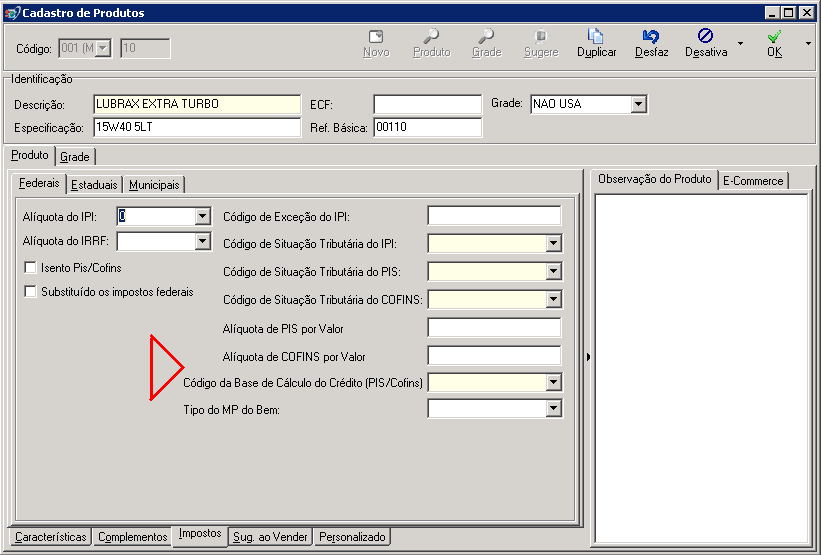
Task: Click the Ref. Básica field 00110
Action: click(427, 127)
